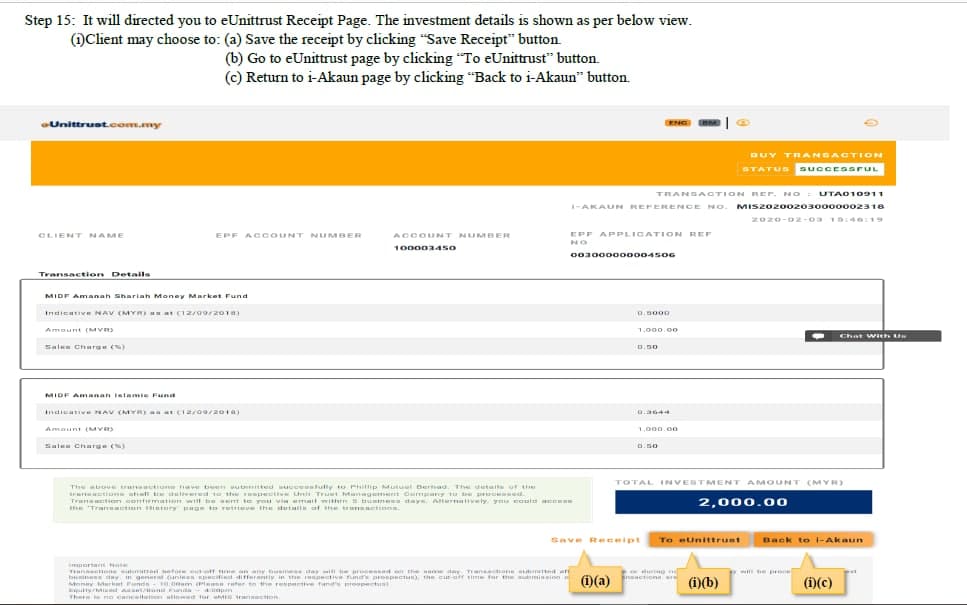Click Indicative NAV label in Amanah Islamic Fund
This screenshot has width=967, height=605.
point(142,412)
